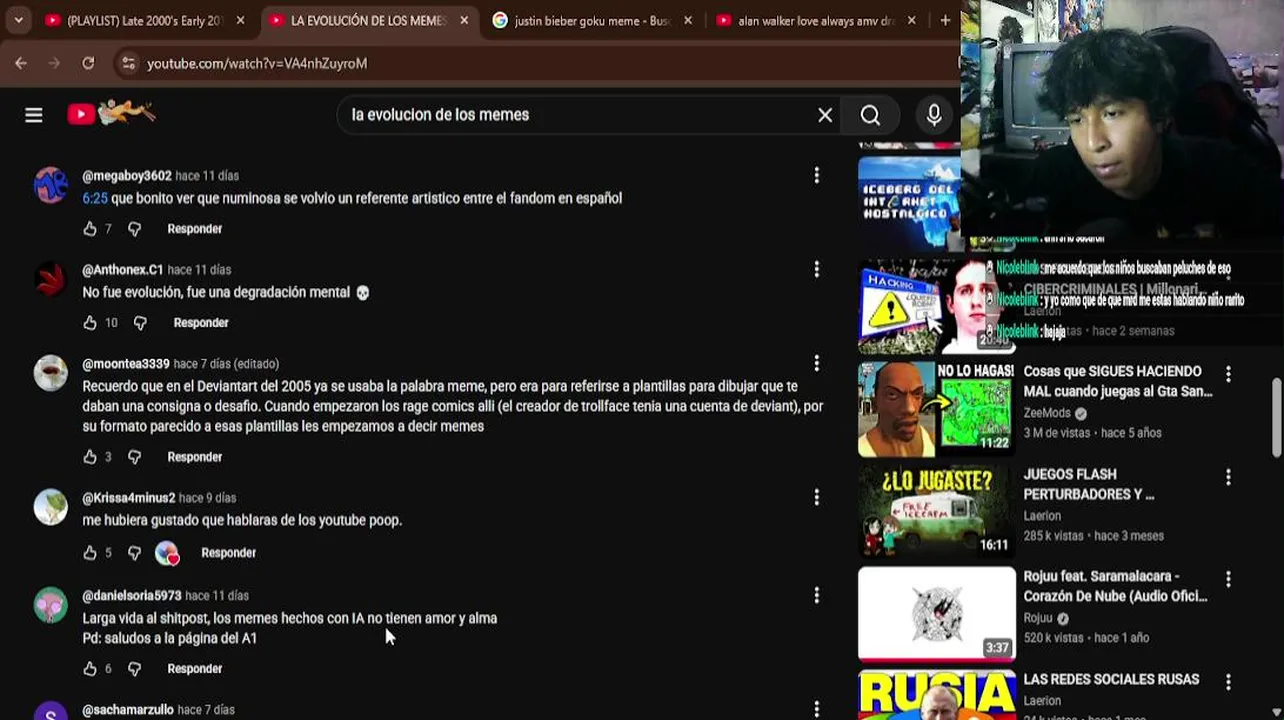Start voice search with the microphone
The image size is (1284, 720).
[934, 115]
